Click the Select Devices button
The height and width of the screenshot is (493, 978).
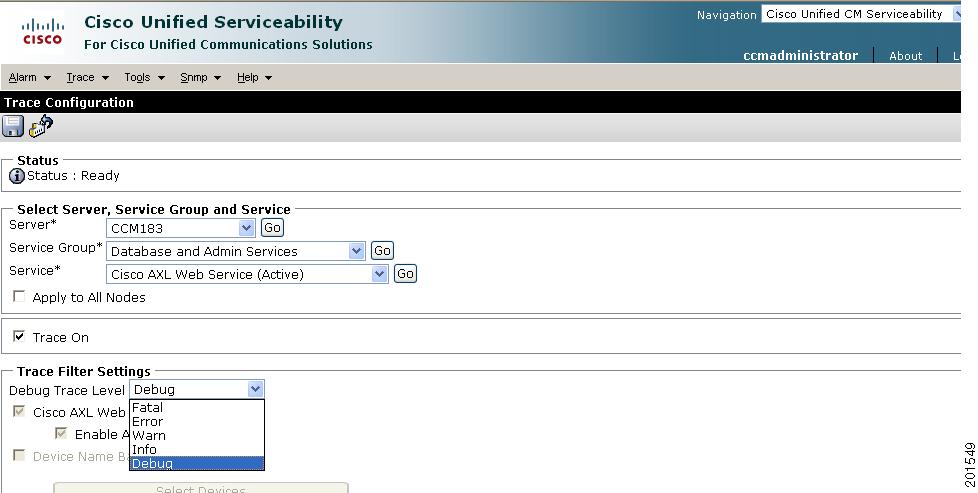pos(201,488)
